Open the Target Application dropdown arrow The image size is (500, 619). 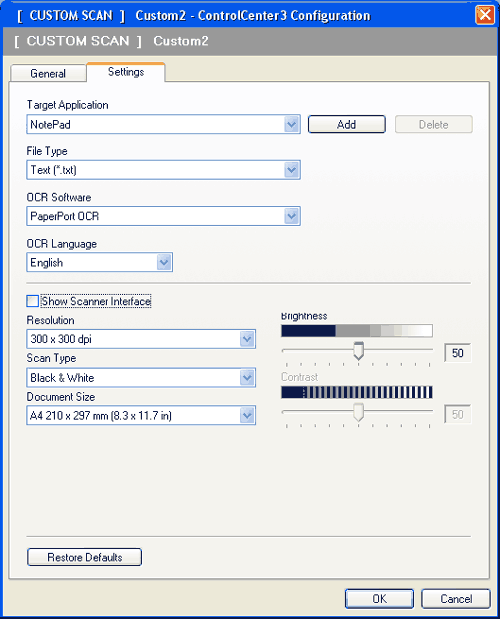(x=291, y=125)
